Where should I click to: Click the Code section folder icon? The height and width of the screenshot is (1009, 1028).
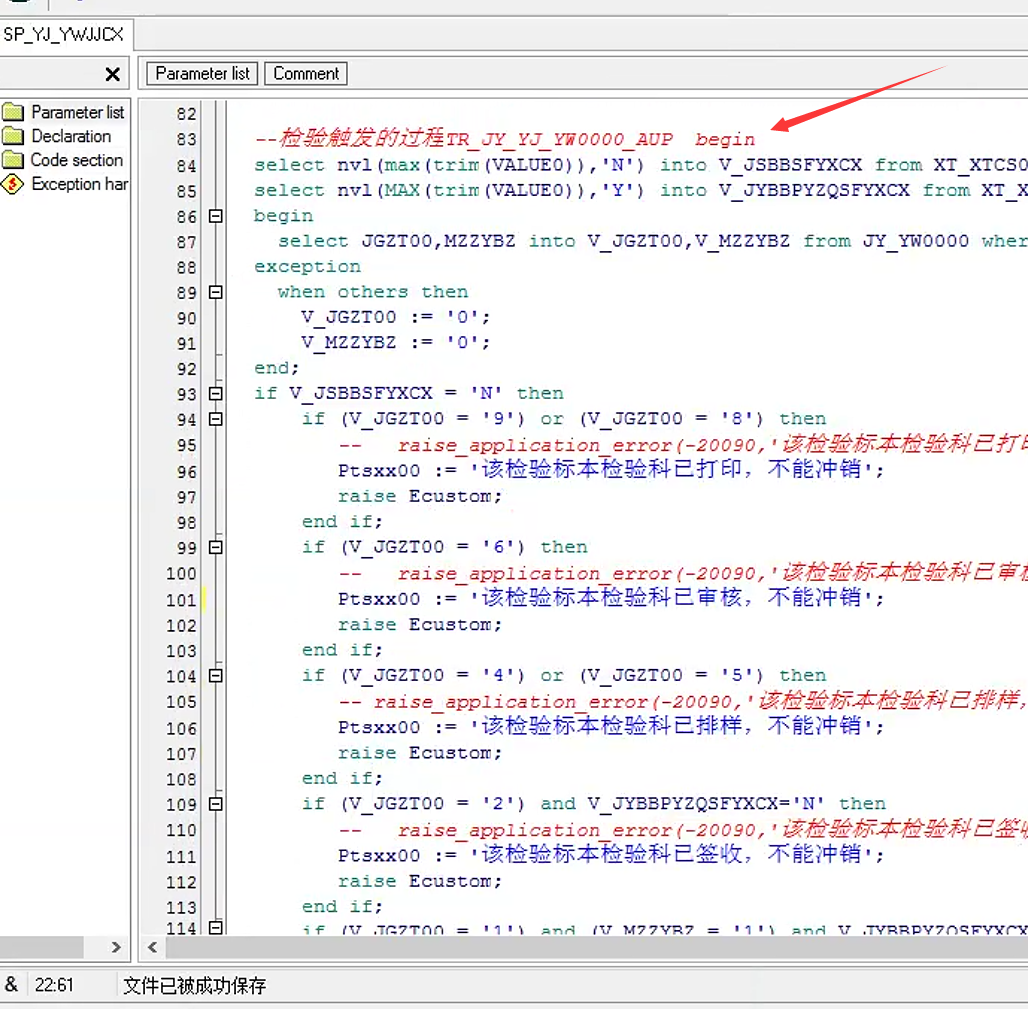pos(13,160)
